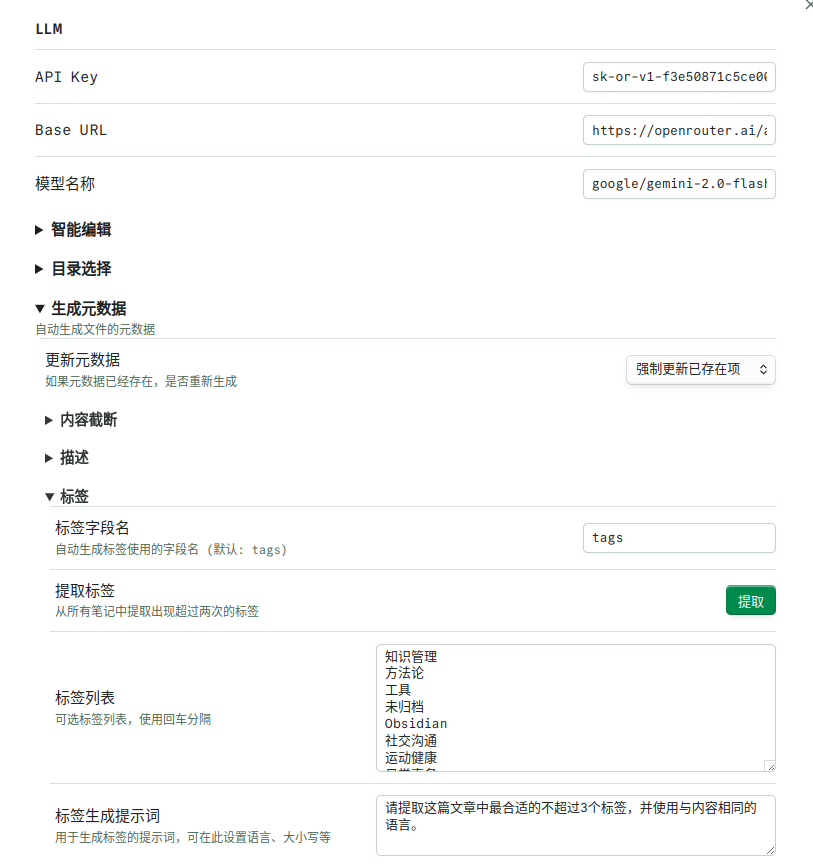
Task: Click the 知识管理 line in tag list
Action: [411, 657]
